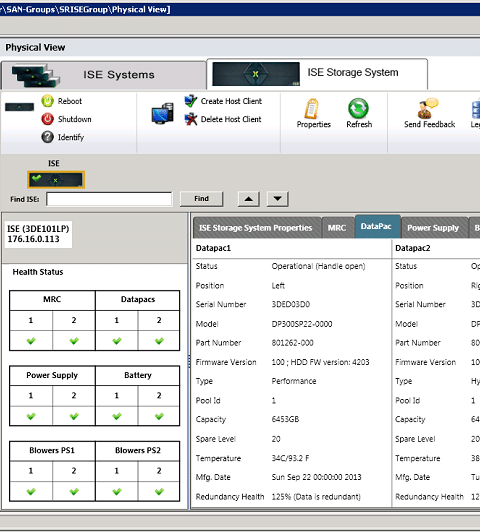
Task: Click part number 801262-000
Action: pyautogui.click(x=292, y=343)
